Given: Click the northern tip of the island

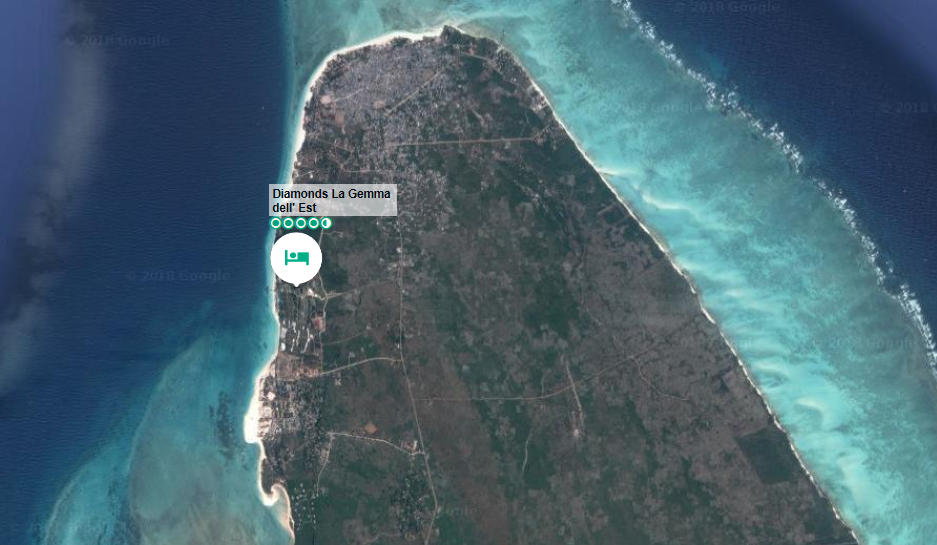Looking at the screenshot, I should coord(452,30).
